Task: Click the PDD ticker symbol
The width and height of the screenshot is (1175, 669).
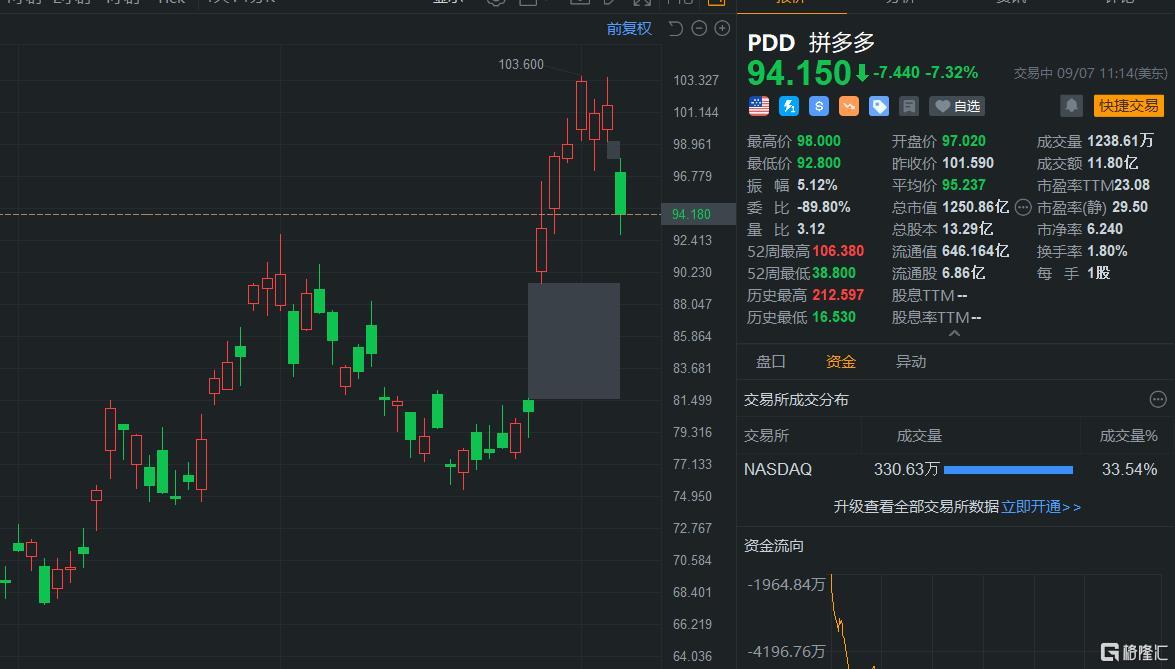Action: point(771,43)
